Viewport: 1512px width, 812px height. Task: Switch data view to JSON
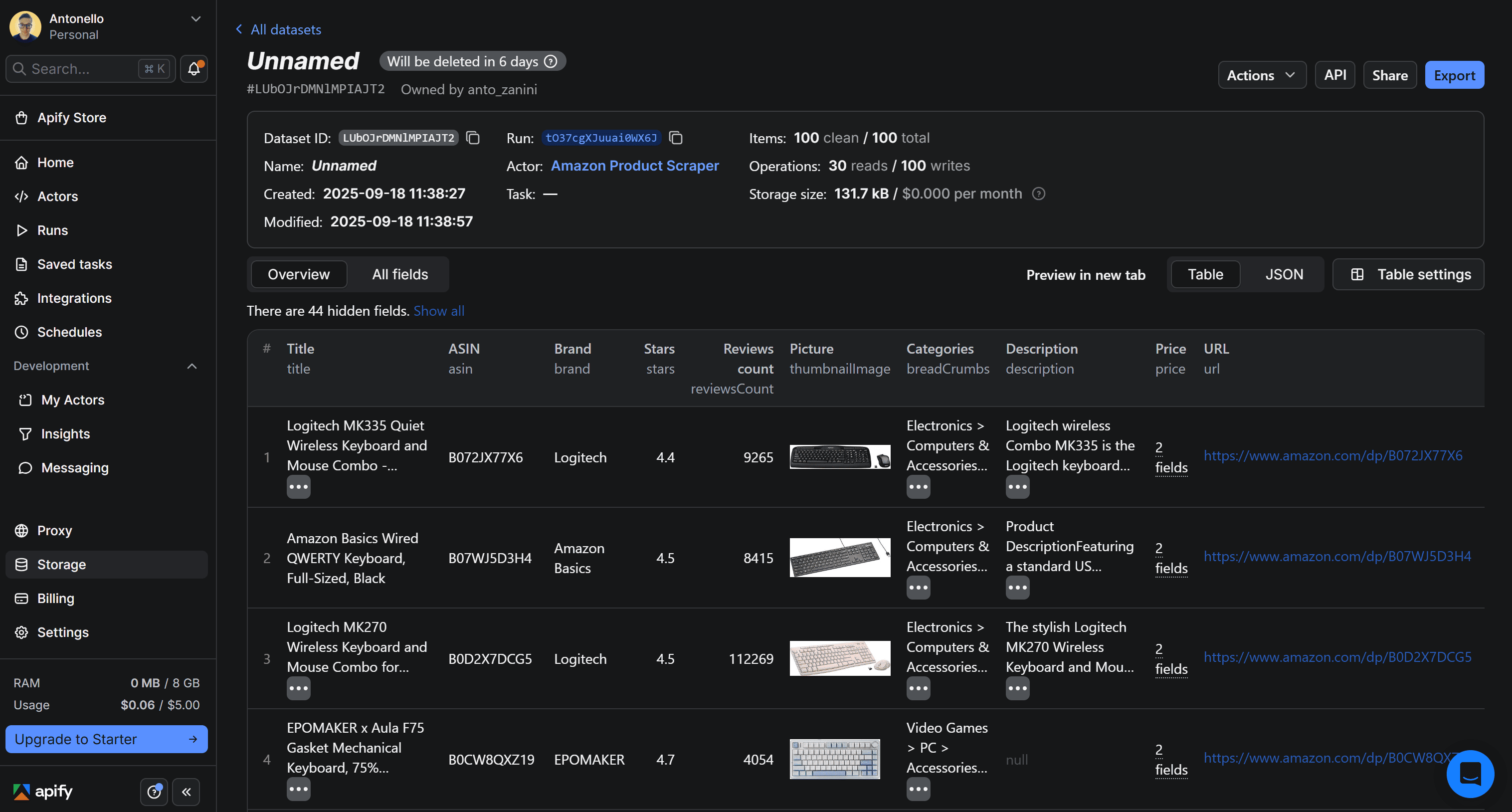pos(1284,274)
